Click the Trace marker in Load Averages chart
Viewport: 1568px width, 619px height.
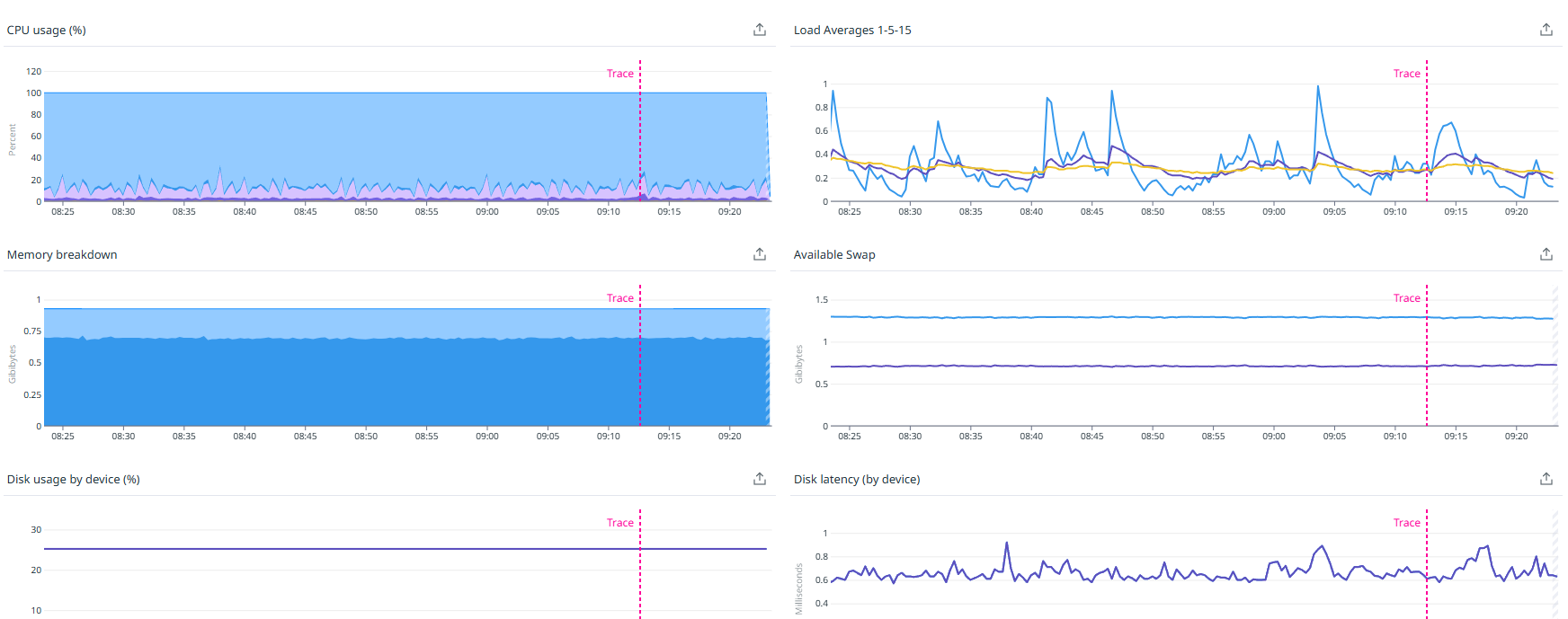pos(1406,74)
